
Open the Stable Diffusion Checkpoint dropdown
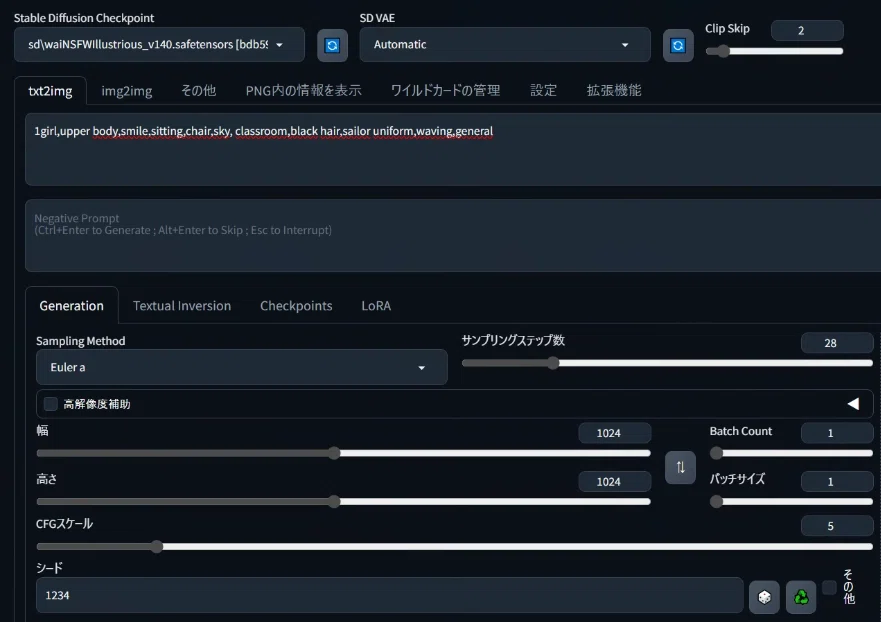click(x=160, y=44)
